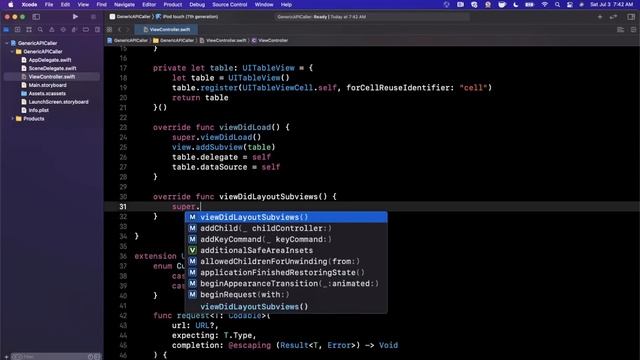Click ViewController.swift in jump bar

pos(223,40)
